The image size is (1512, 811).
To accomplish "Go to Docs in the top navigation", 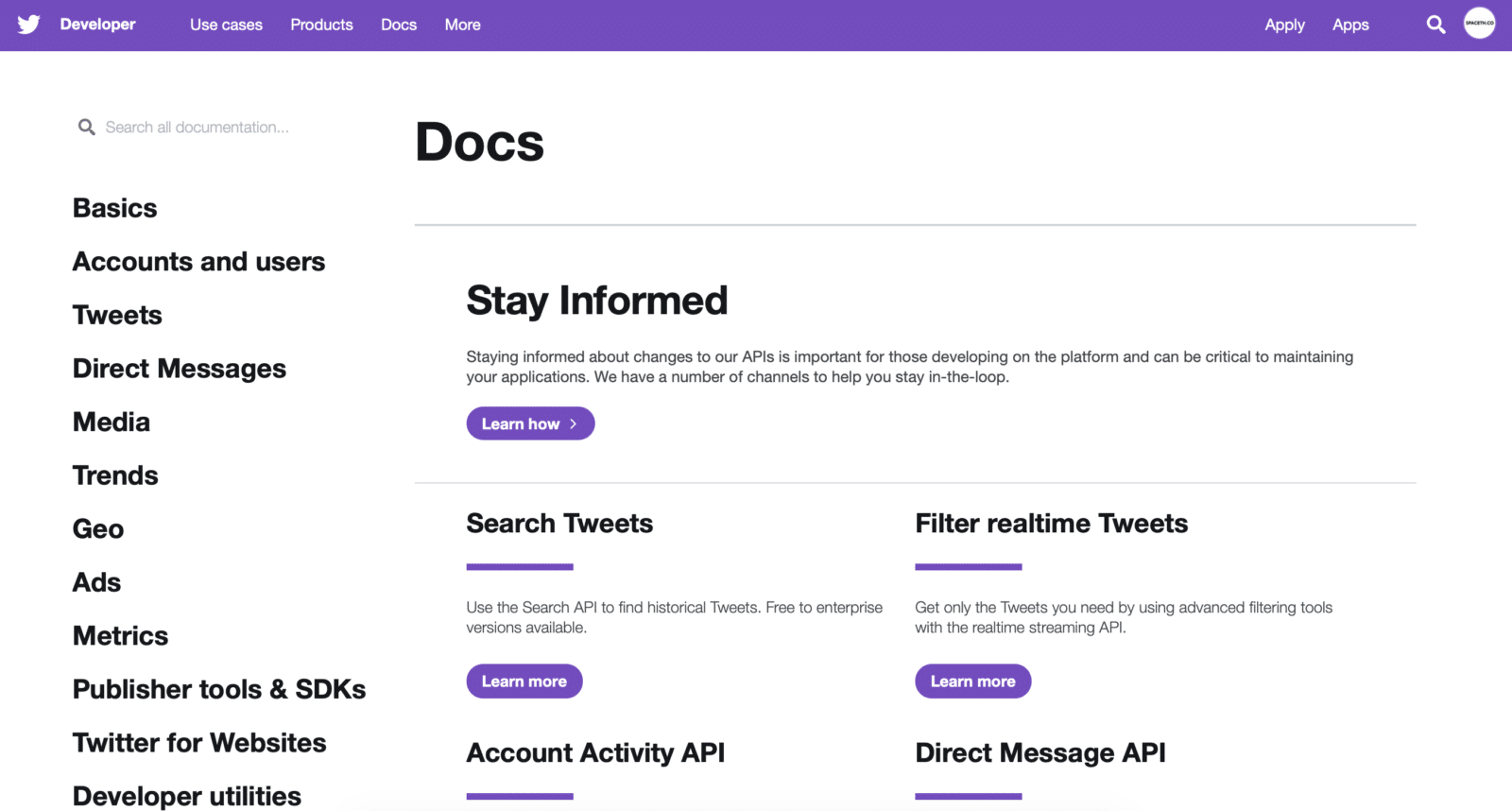I will (399, 25).
